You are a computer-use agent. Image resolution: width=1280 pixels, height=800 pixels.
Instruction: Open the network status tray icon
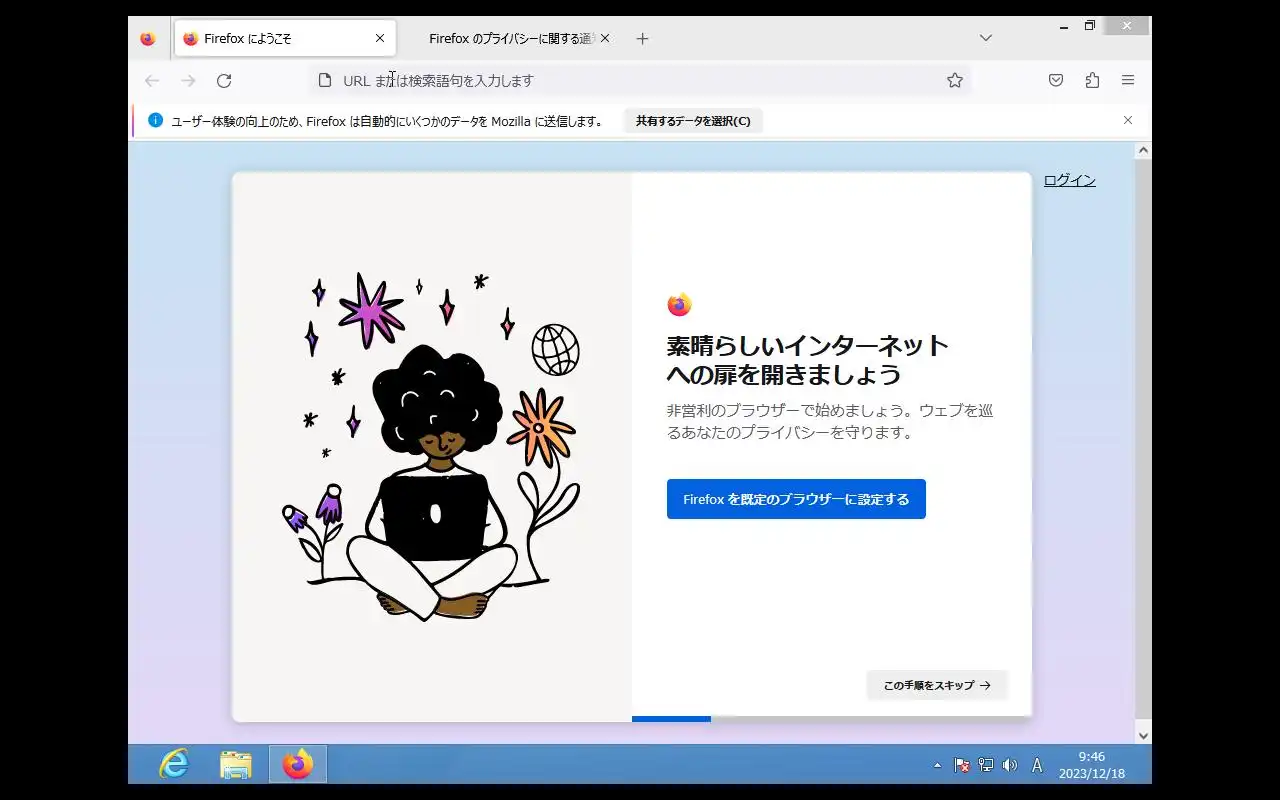986,765
